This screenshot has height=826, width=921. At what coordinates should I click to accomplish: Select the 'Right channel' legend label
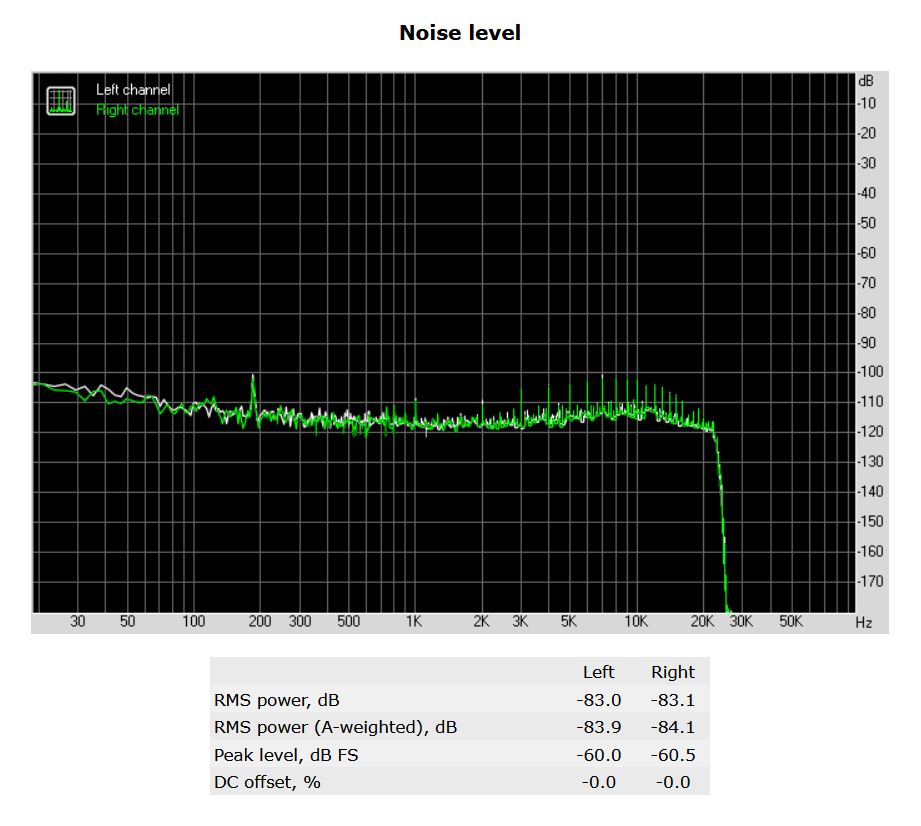137,110
